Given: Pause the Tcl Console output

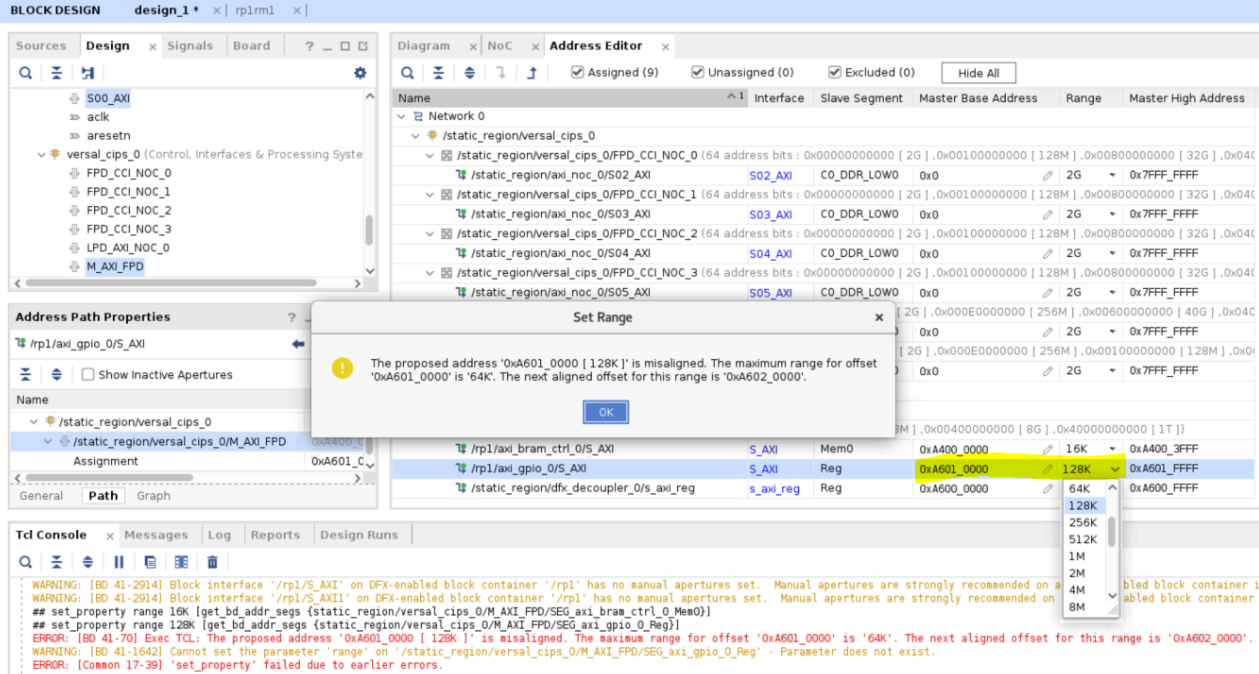Looking at the screenshot, I should (119, 562).
